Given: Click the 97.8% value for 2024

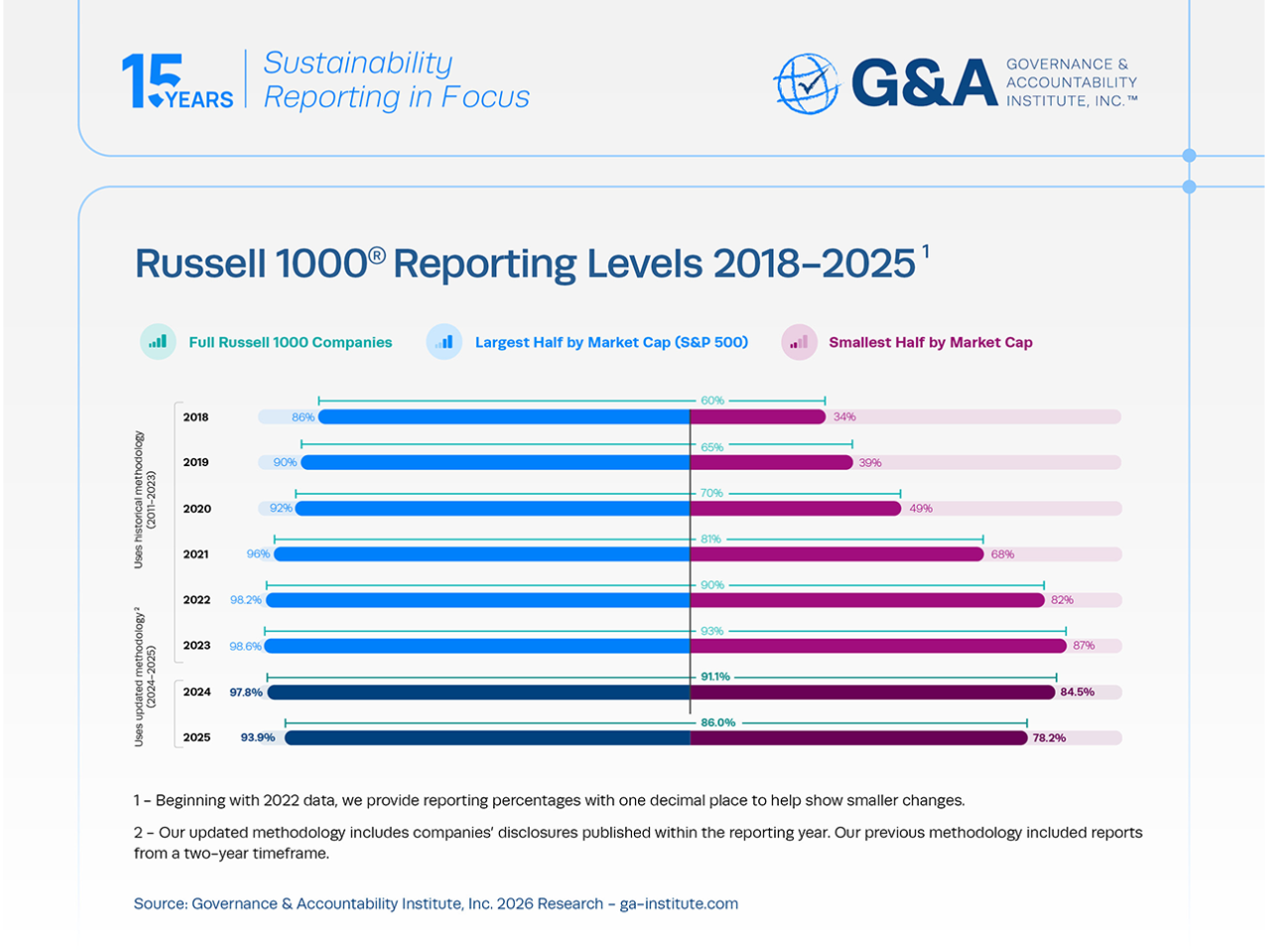Looking at the screenshot, I should [x=246, y=692].
